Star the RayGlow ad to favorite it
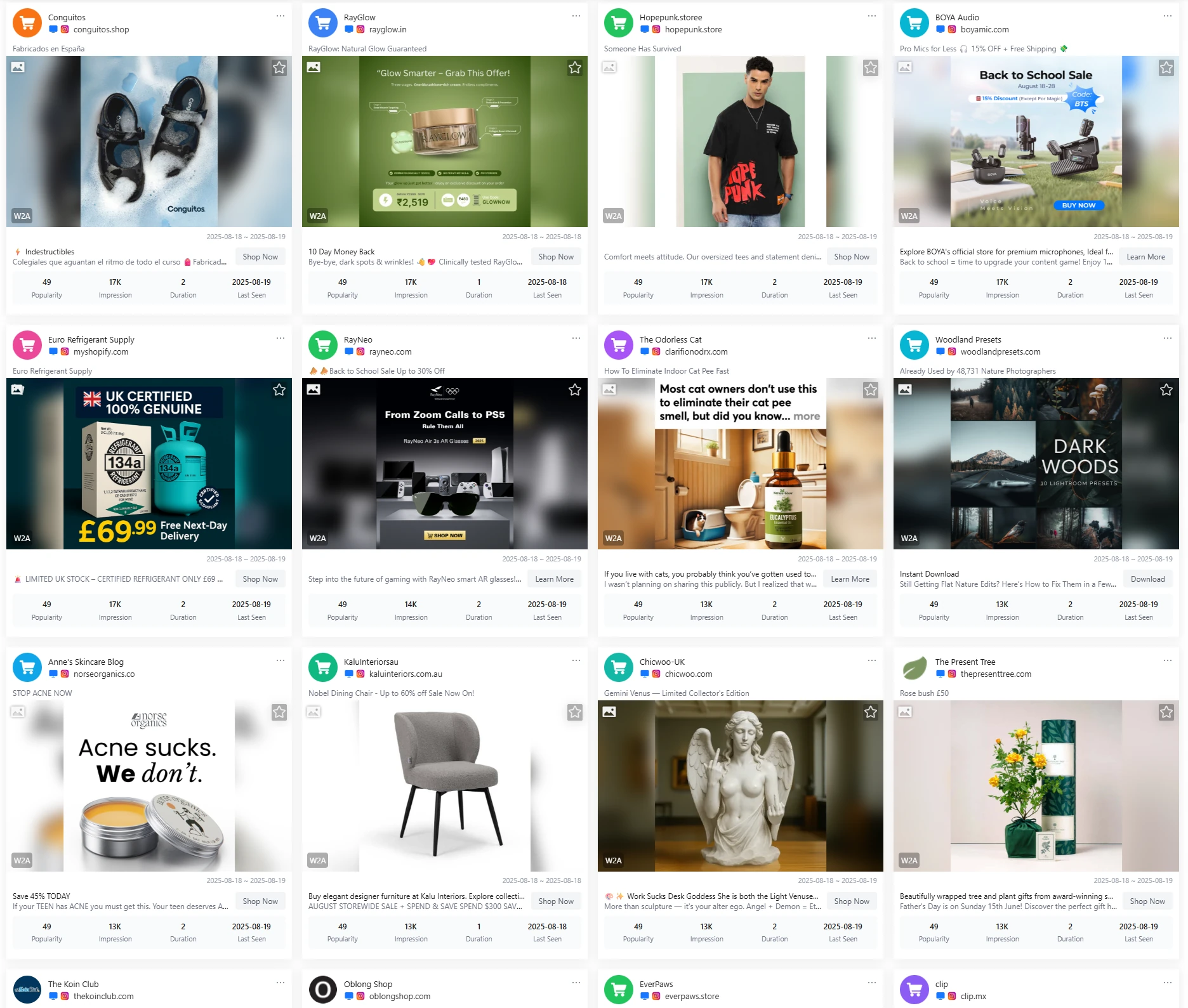 (x=574, y=68)
